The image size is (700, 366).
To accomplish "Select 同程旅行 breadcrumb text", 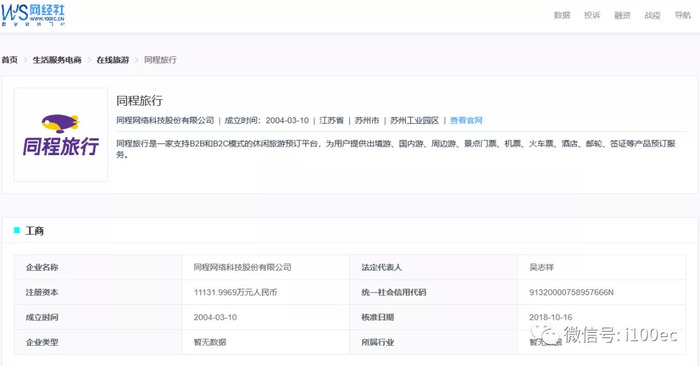I will coord(160,60).
